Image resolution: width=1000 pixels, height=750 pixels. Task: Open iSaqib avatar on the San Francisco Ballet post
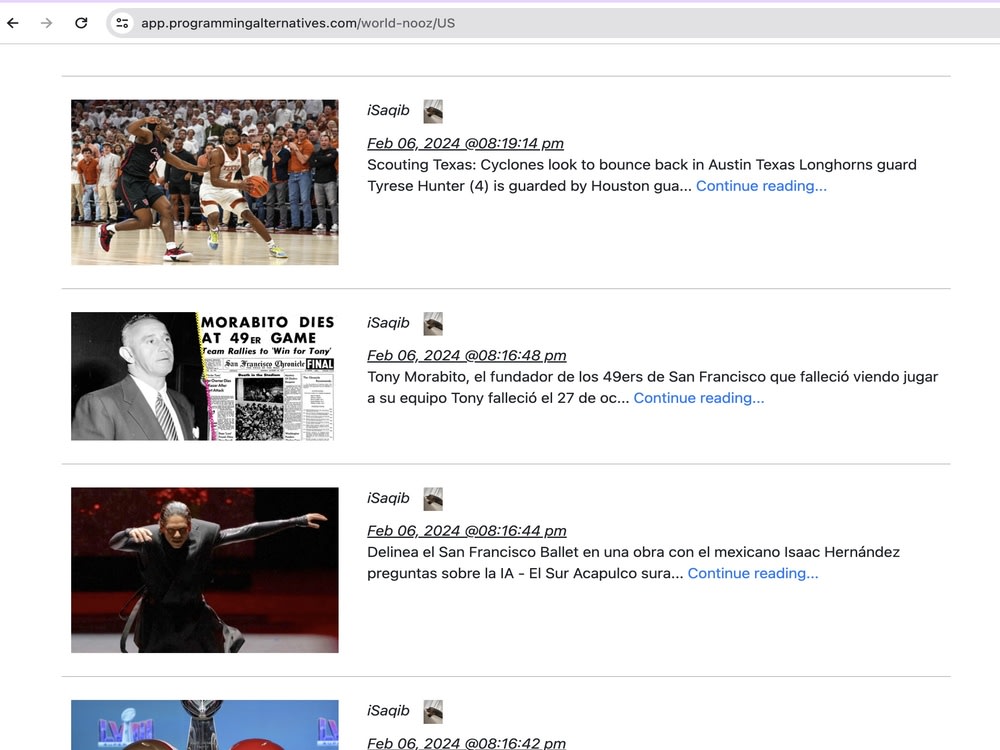(x=433, y=499)
